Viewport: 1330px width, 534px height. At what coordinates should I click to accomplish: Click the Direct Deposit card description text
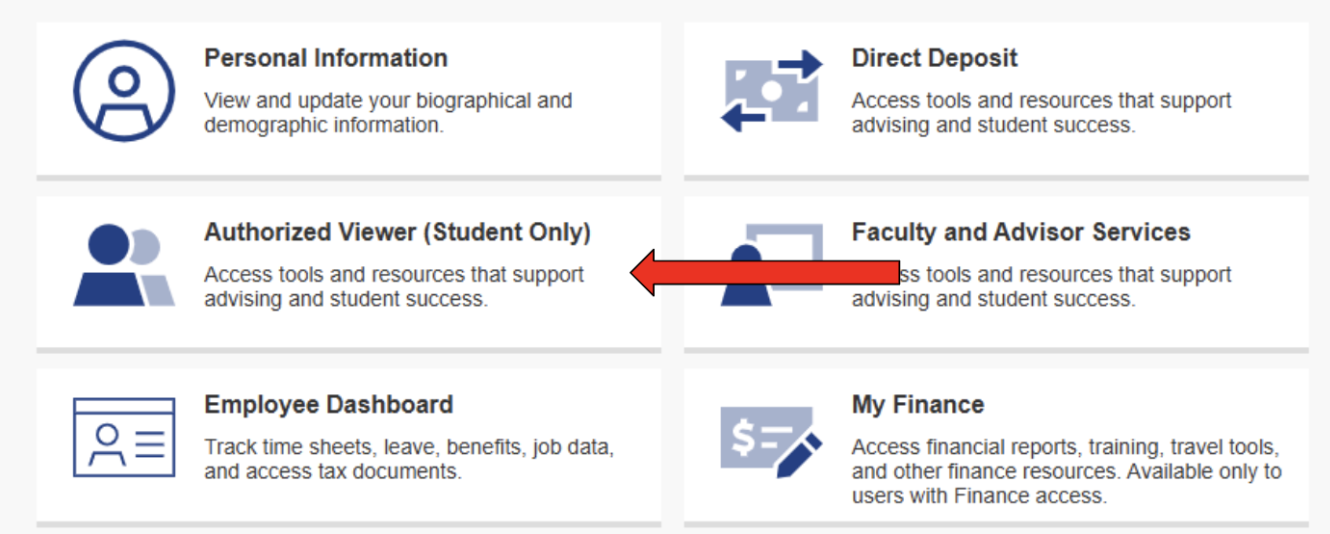click(x=1042, y=113)
